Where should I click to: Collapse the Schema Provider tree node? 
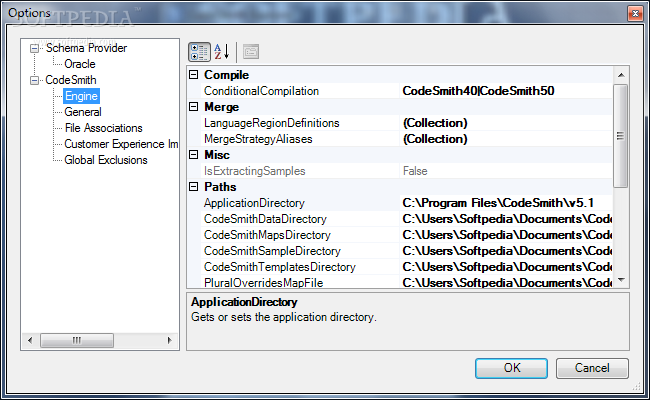pos(34,48)
